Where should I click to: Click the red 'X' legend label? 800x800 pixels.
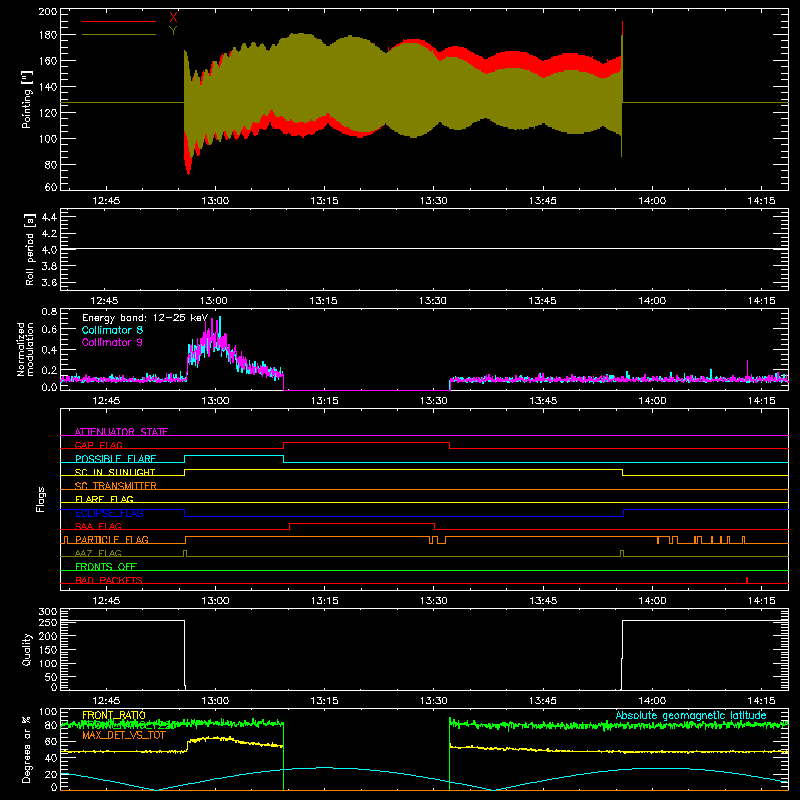pos(173,18)
